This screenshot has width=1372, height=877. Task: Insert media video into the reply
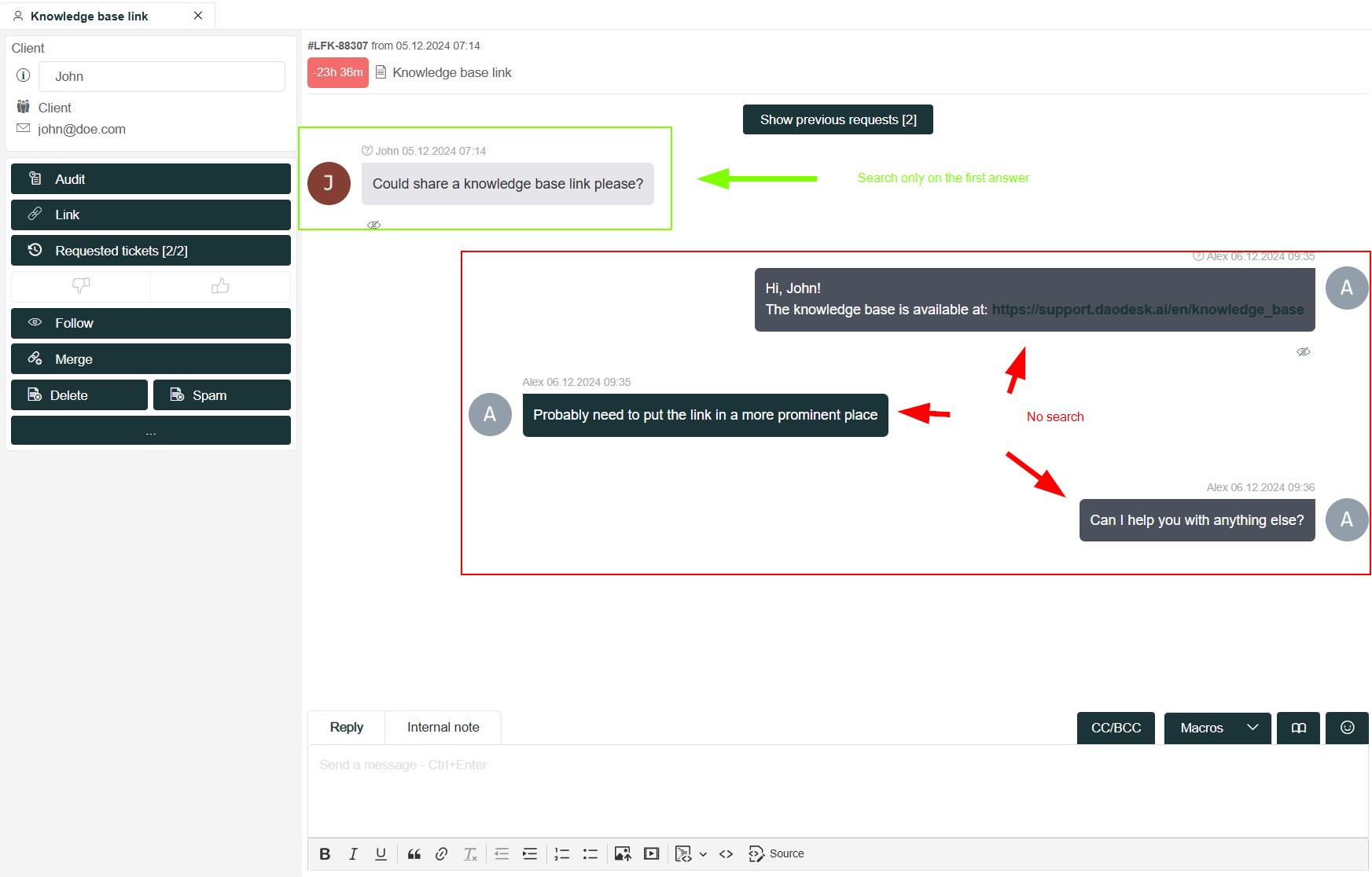652,853
